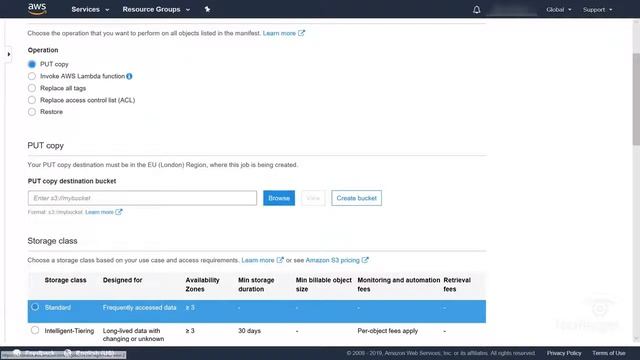
Task: Click the Browse button
Action: click(279, 198)
